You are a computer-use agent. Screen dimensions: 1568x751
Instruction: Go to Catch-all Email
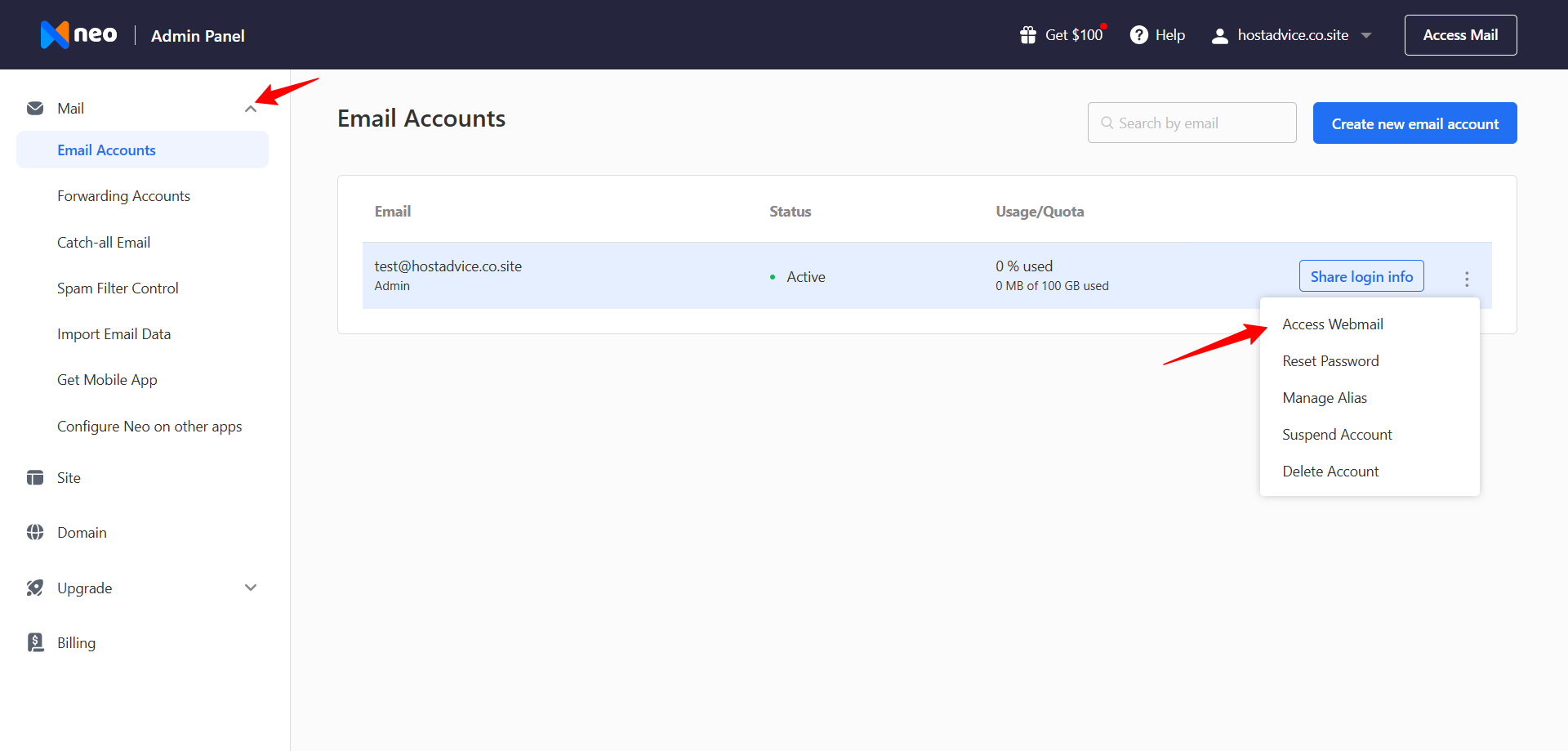click(104, 243)
